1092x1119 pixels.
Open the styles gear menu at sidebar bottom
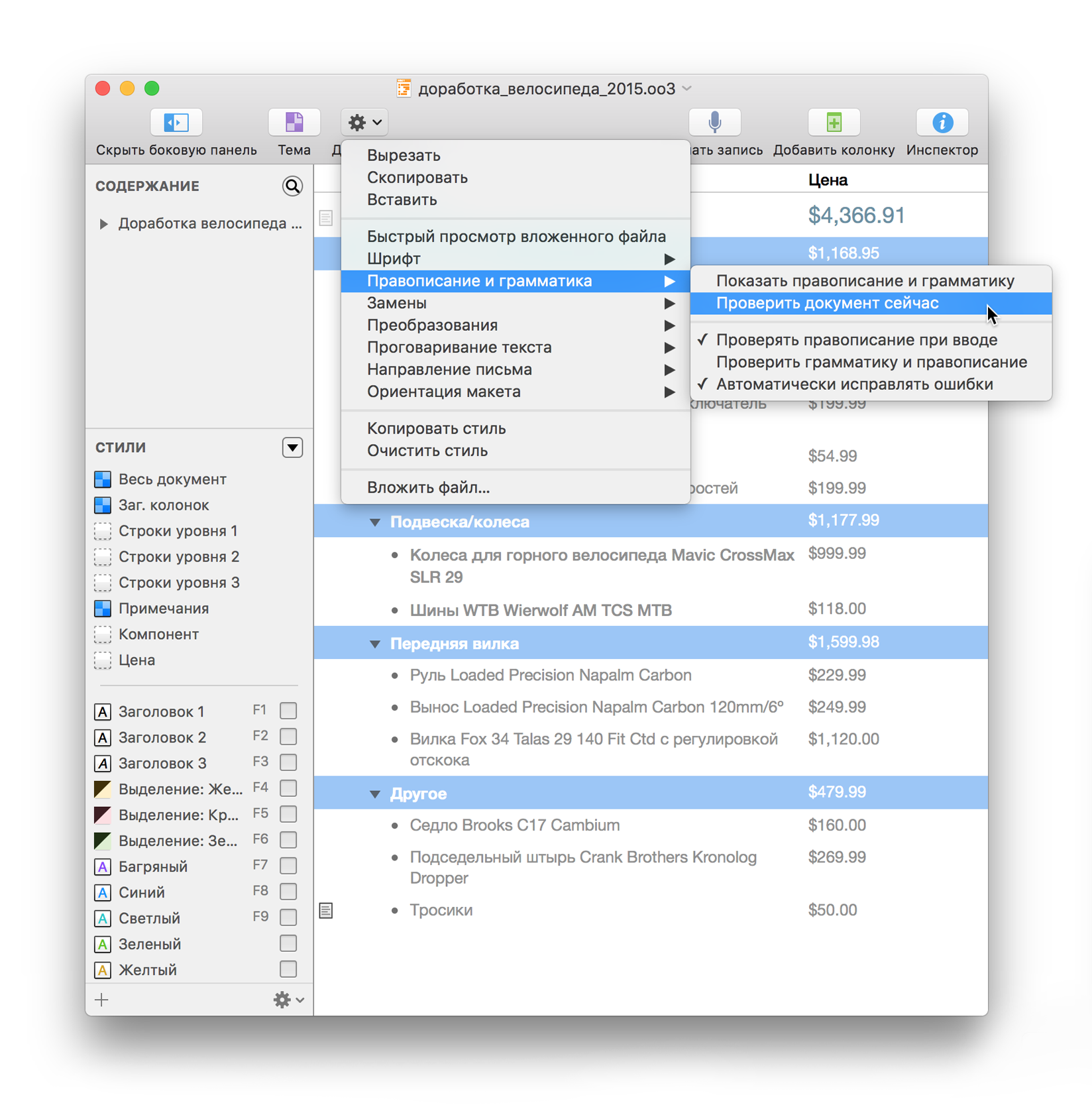(x=288, y=1000)
